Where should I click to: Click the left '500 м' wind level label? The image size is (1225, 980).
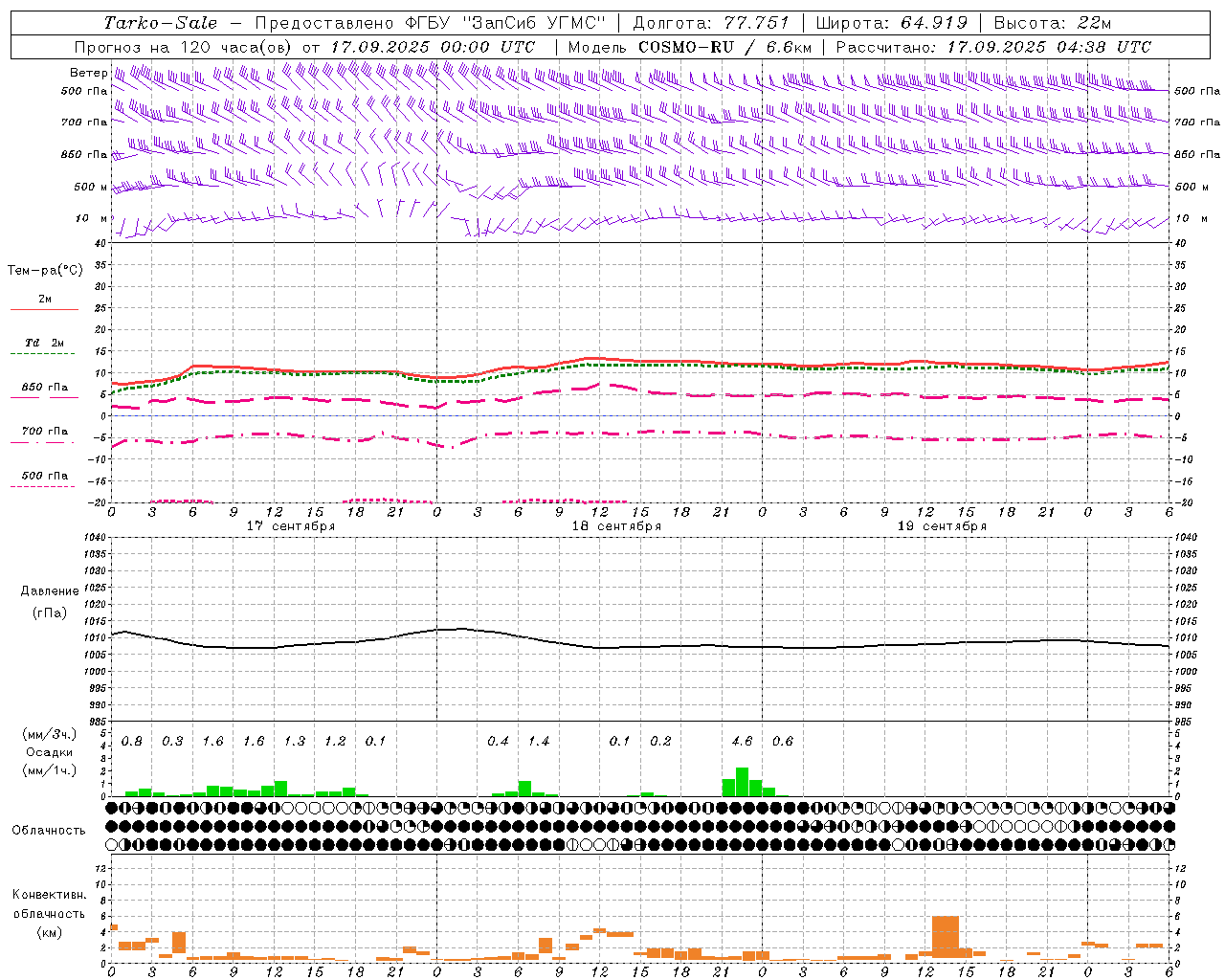click(x=91, y=187)
